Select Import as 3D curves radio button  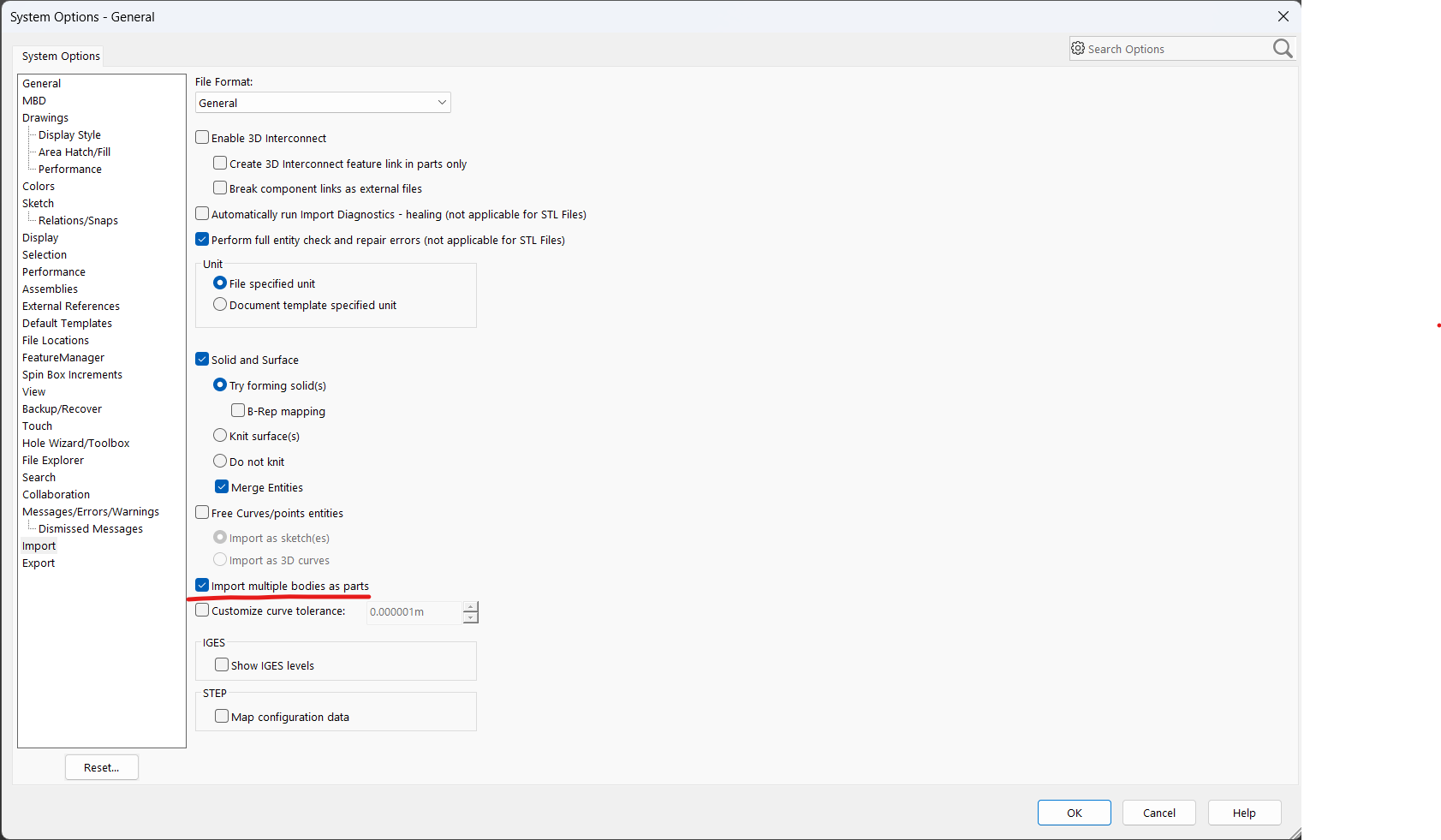220,560
